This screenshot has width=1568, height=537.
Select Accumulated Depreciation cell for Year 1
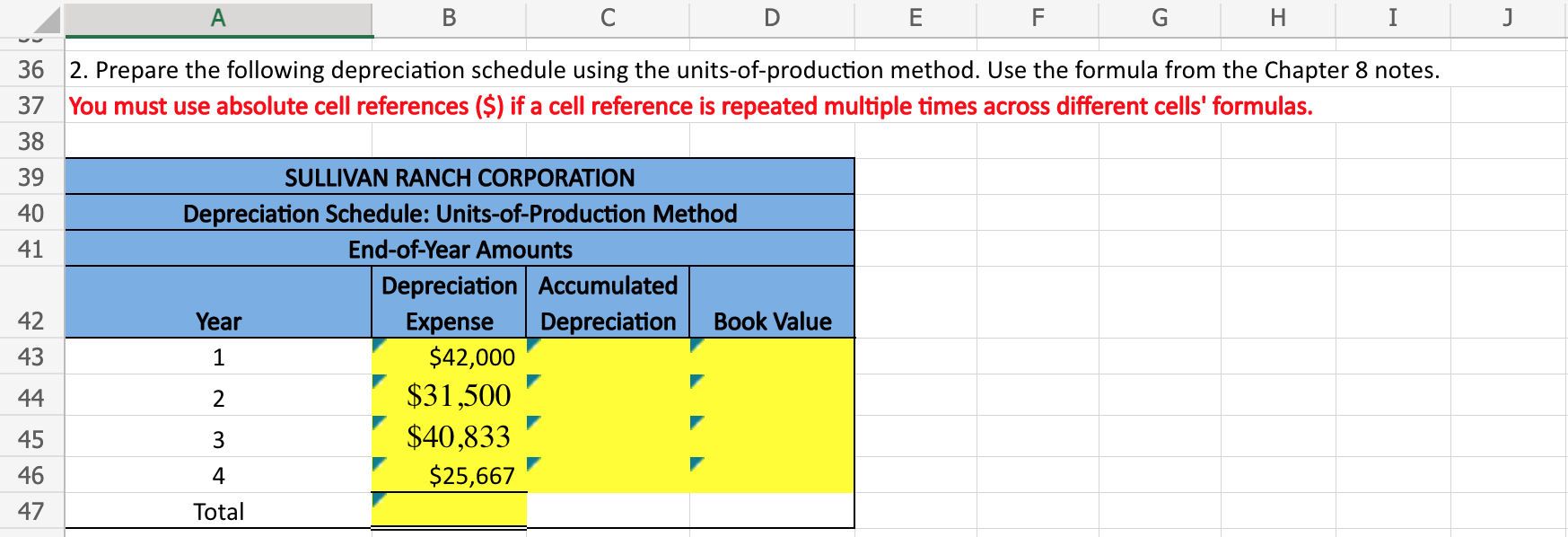(x=608, y=357)
